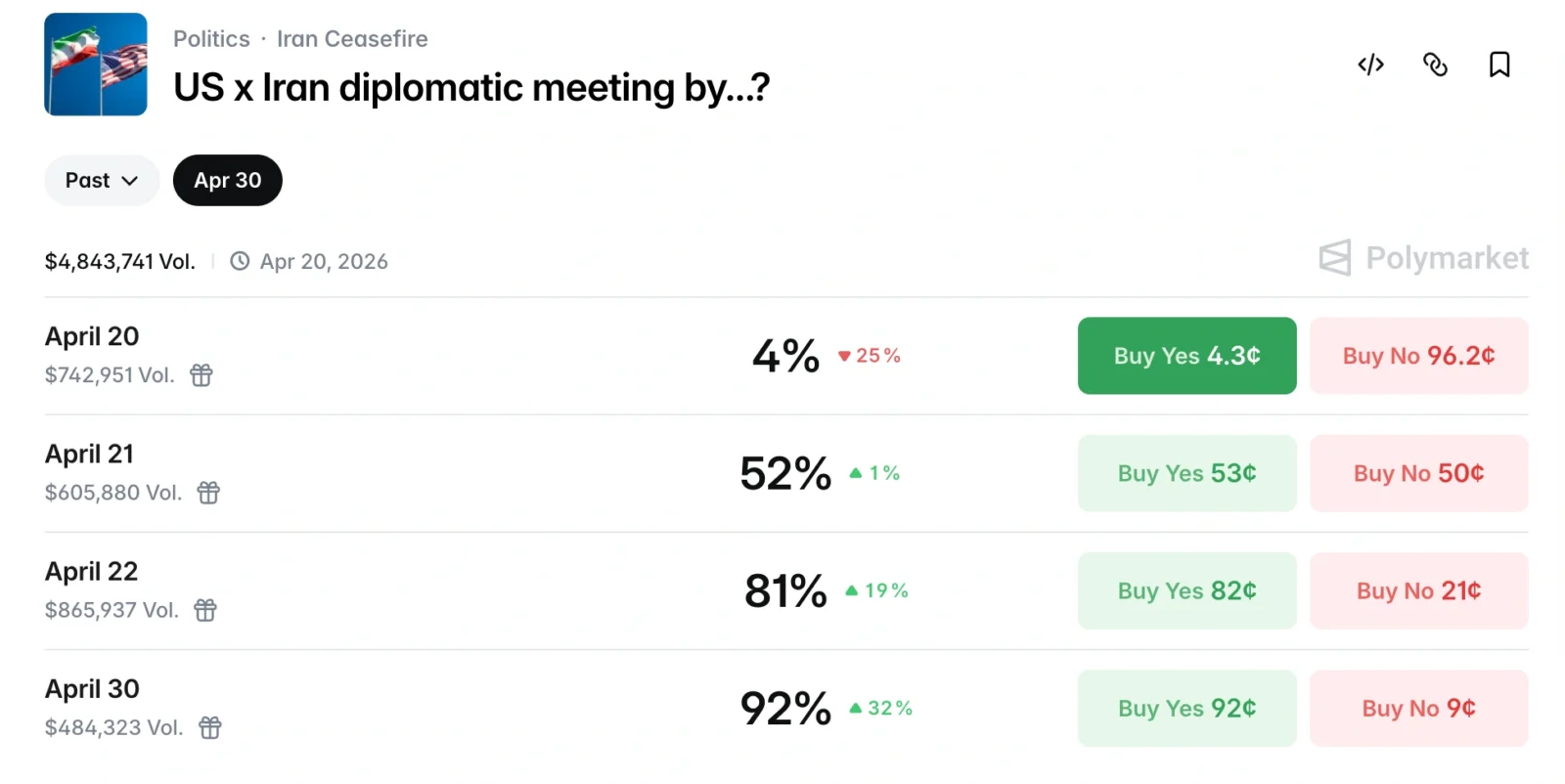The height and width of the screenshot is (784, 1565).
Task: Copy the market link via link icon
Action: tap(1435, 65)
